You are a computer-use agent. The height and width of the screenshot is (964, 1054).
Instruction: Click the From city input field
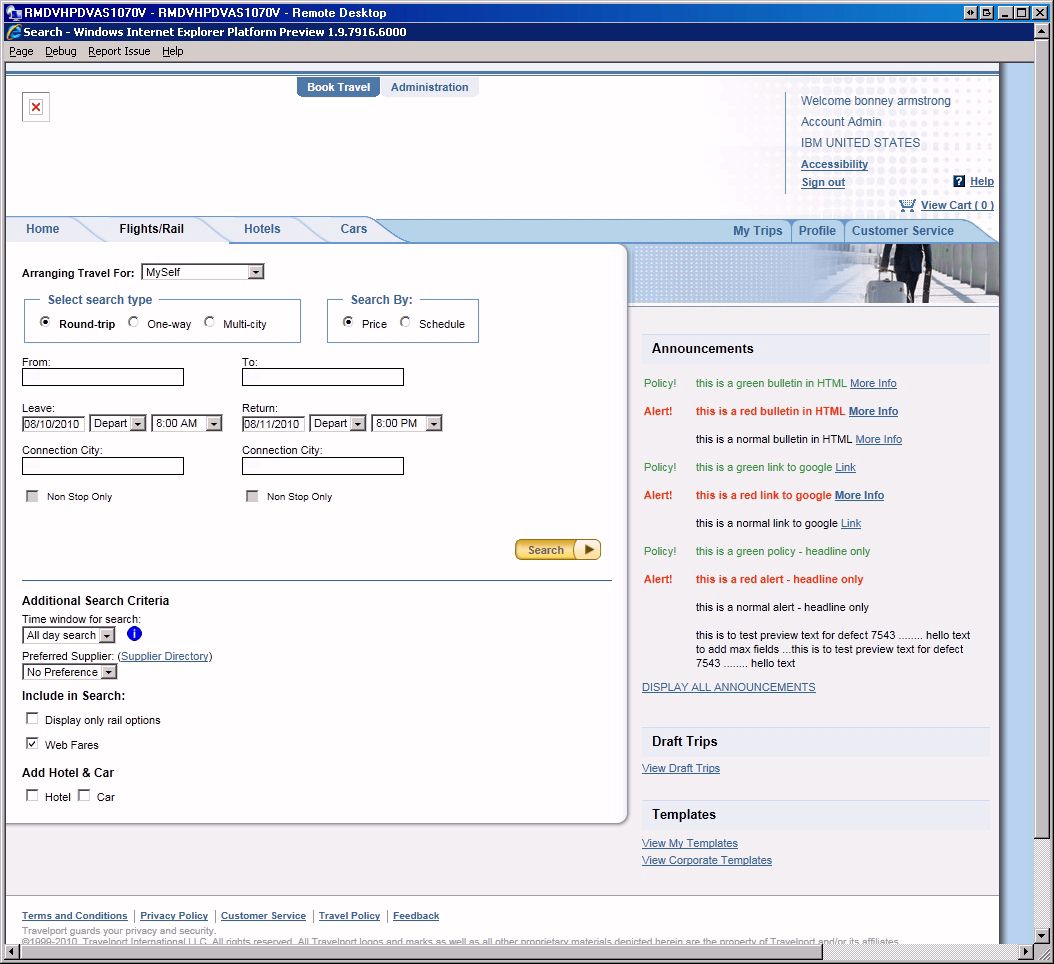(x=103, y=377)
